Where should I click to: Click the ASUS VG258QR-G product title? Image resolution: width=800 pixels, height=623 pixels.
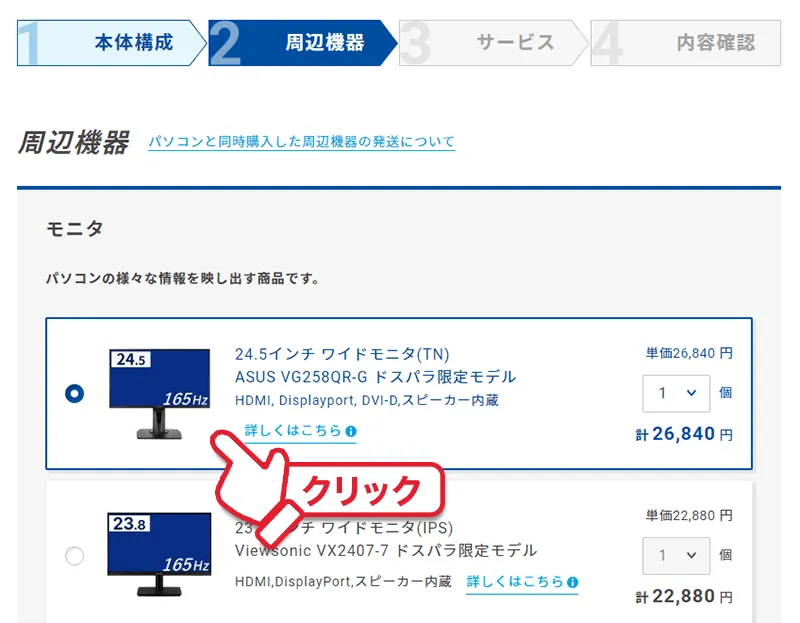click(x=375, y=377)
